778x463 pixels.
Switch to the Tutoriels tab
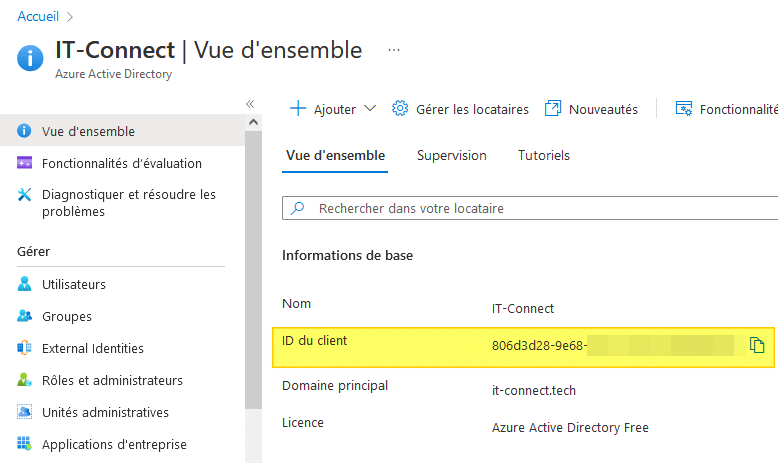543,155
